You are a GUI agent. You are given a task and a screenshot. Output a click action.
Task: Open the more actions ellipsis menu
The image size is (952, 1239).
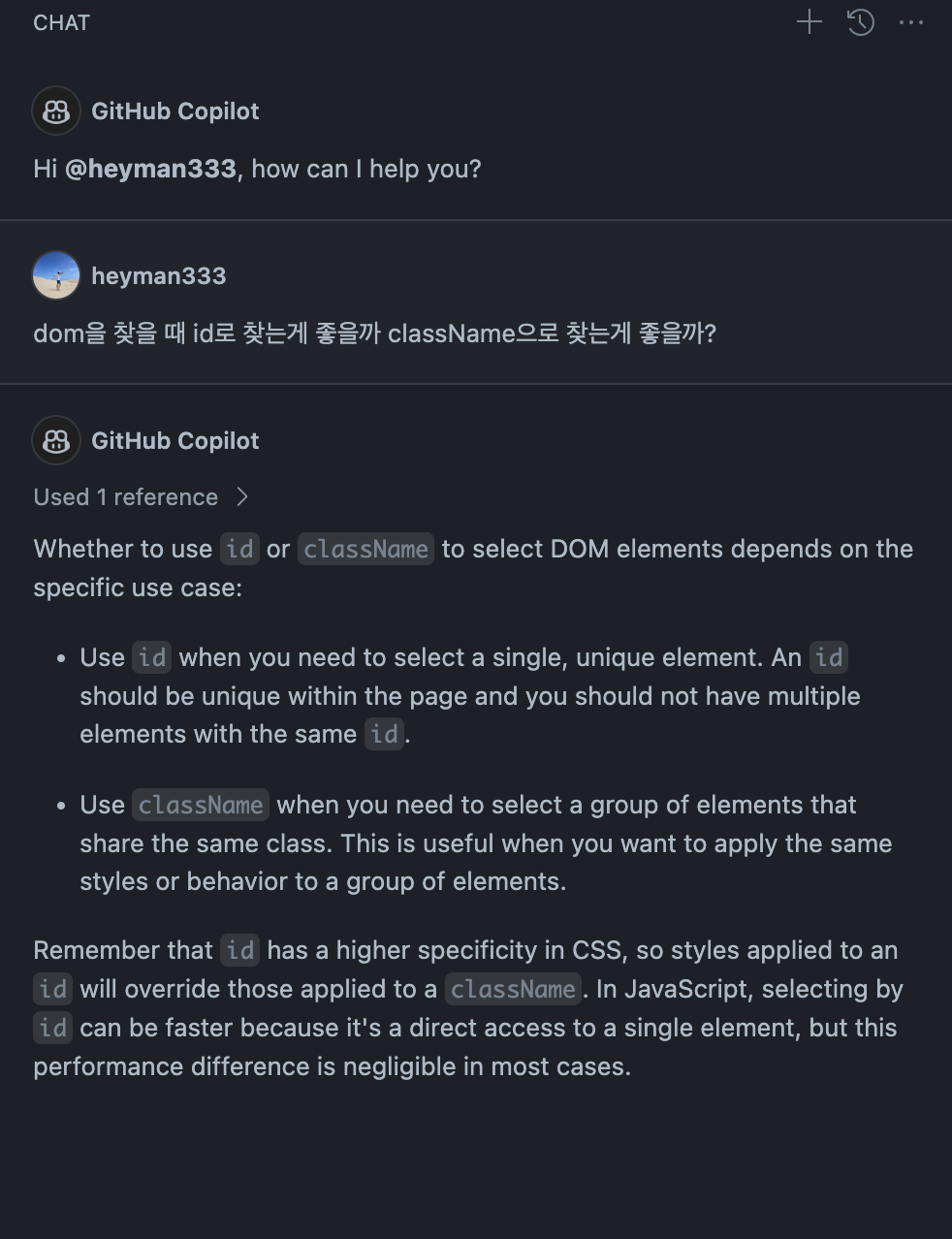point(911,22)
